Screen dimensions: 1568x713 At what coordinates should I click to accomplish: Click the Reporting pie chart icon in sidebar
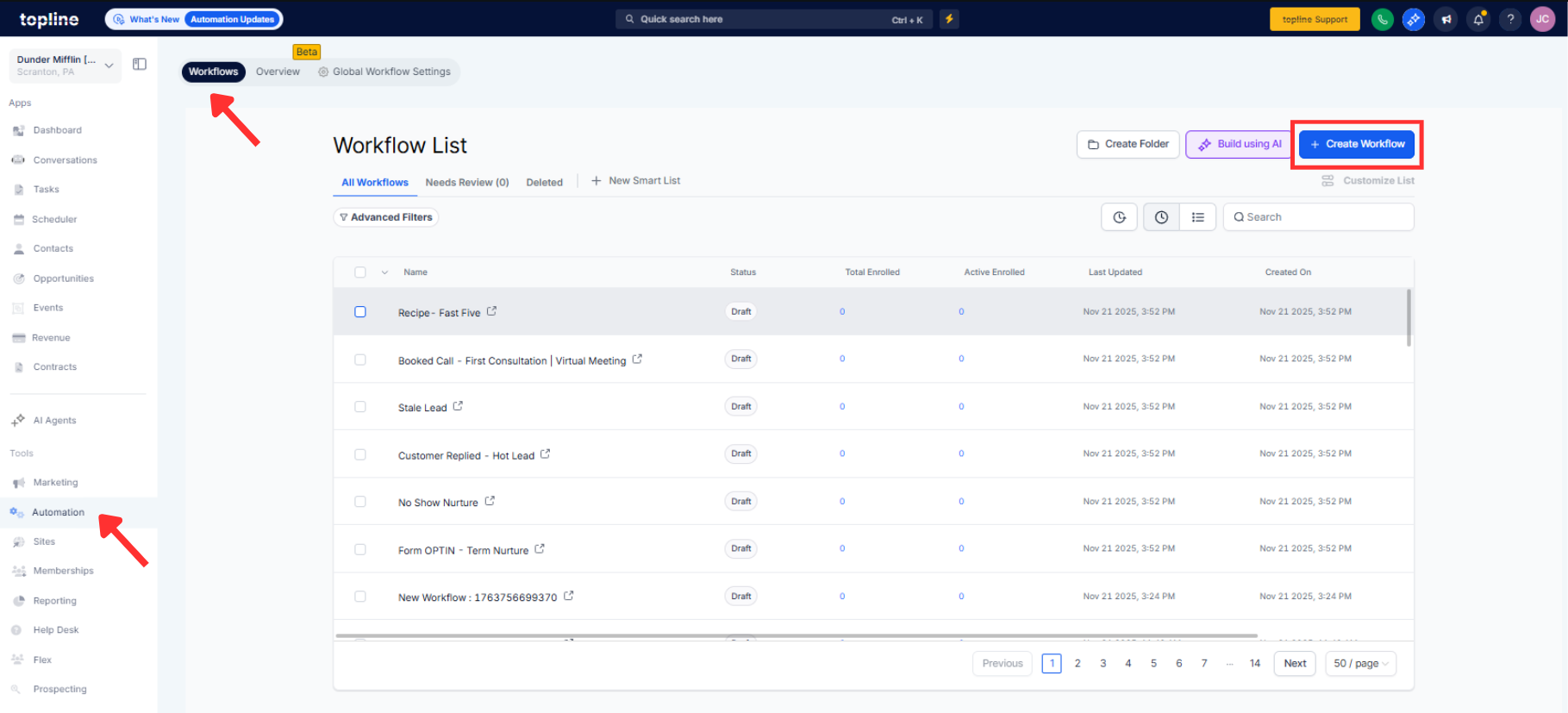[19, 601]
